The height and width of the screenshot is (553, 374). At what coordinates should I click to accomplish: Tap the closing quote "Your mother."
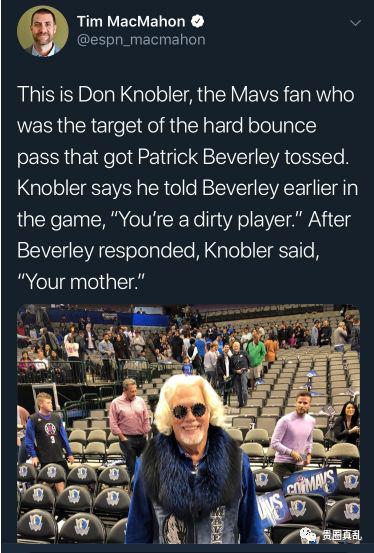click(81, 282)
